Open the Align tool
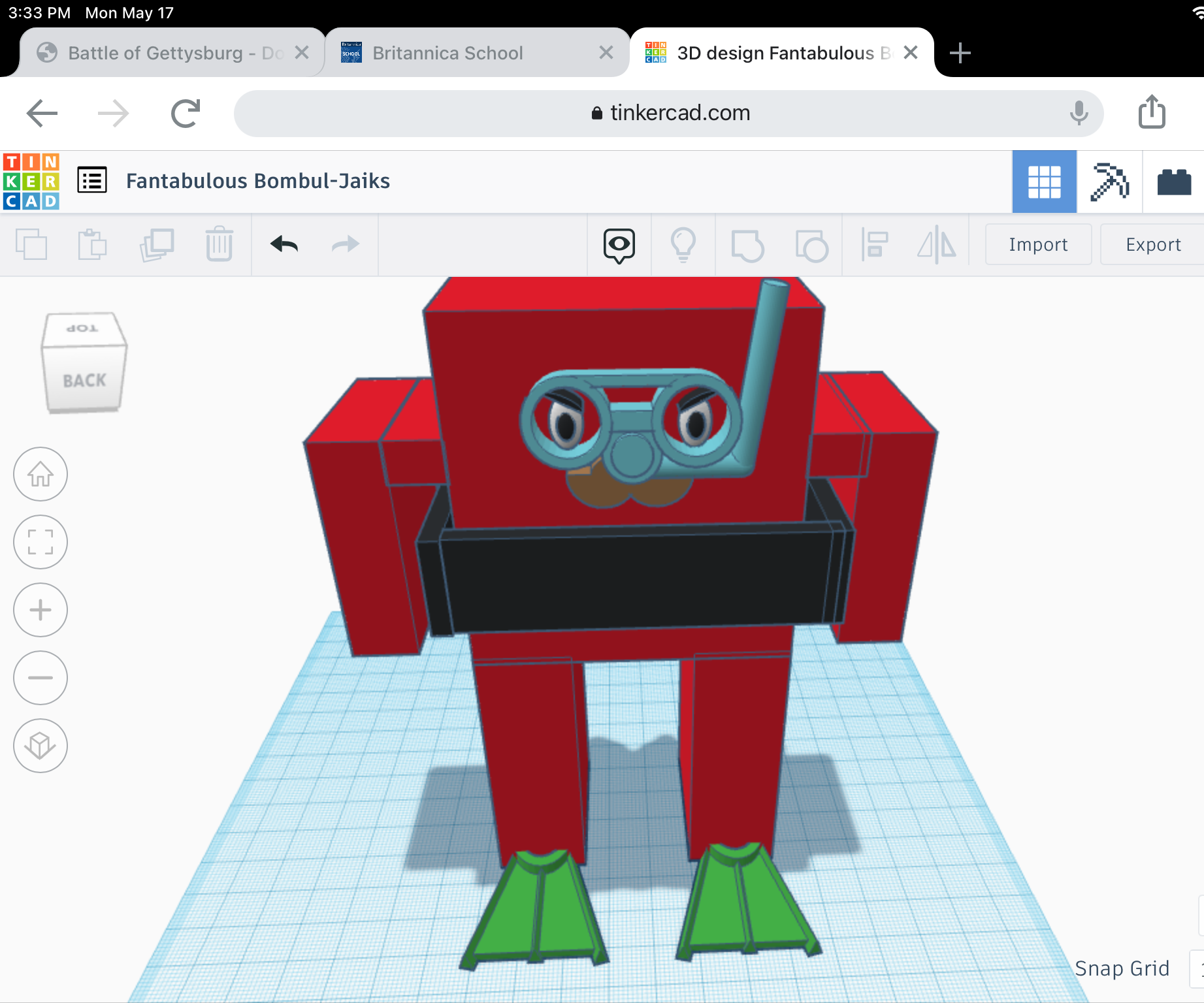 (x=874, y=244)
